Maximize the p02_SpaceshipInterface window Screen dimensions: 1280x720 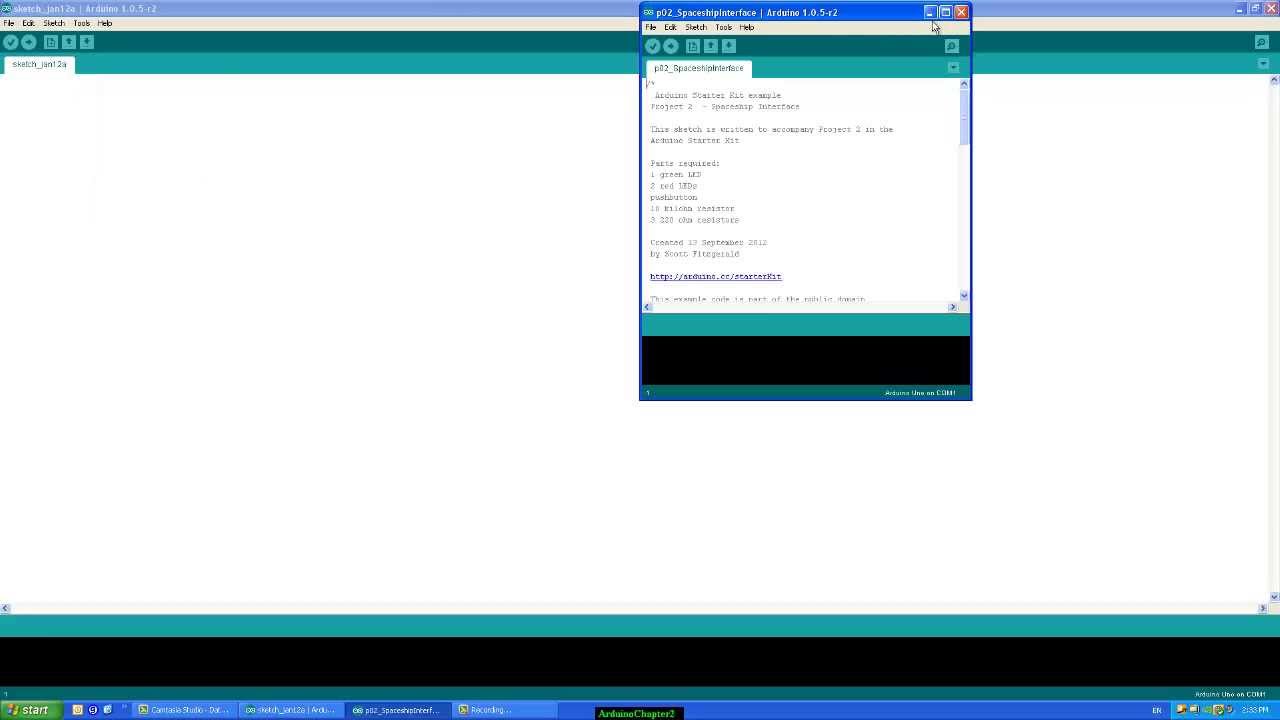click(945, 12)
